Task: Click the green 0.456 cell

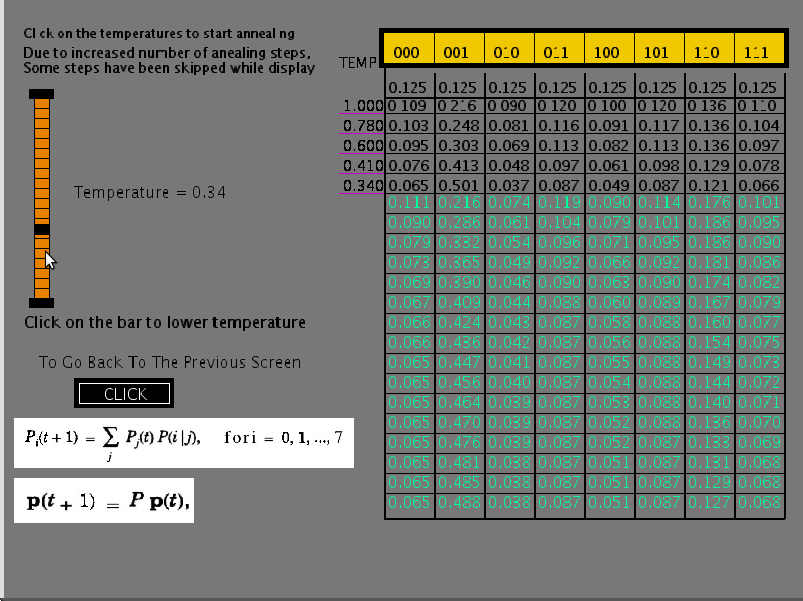Action: pyautogui.click(x=459, y=382)
